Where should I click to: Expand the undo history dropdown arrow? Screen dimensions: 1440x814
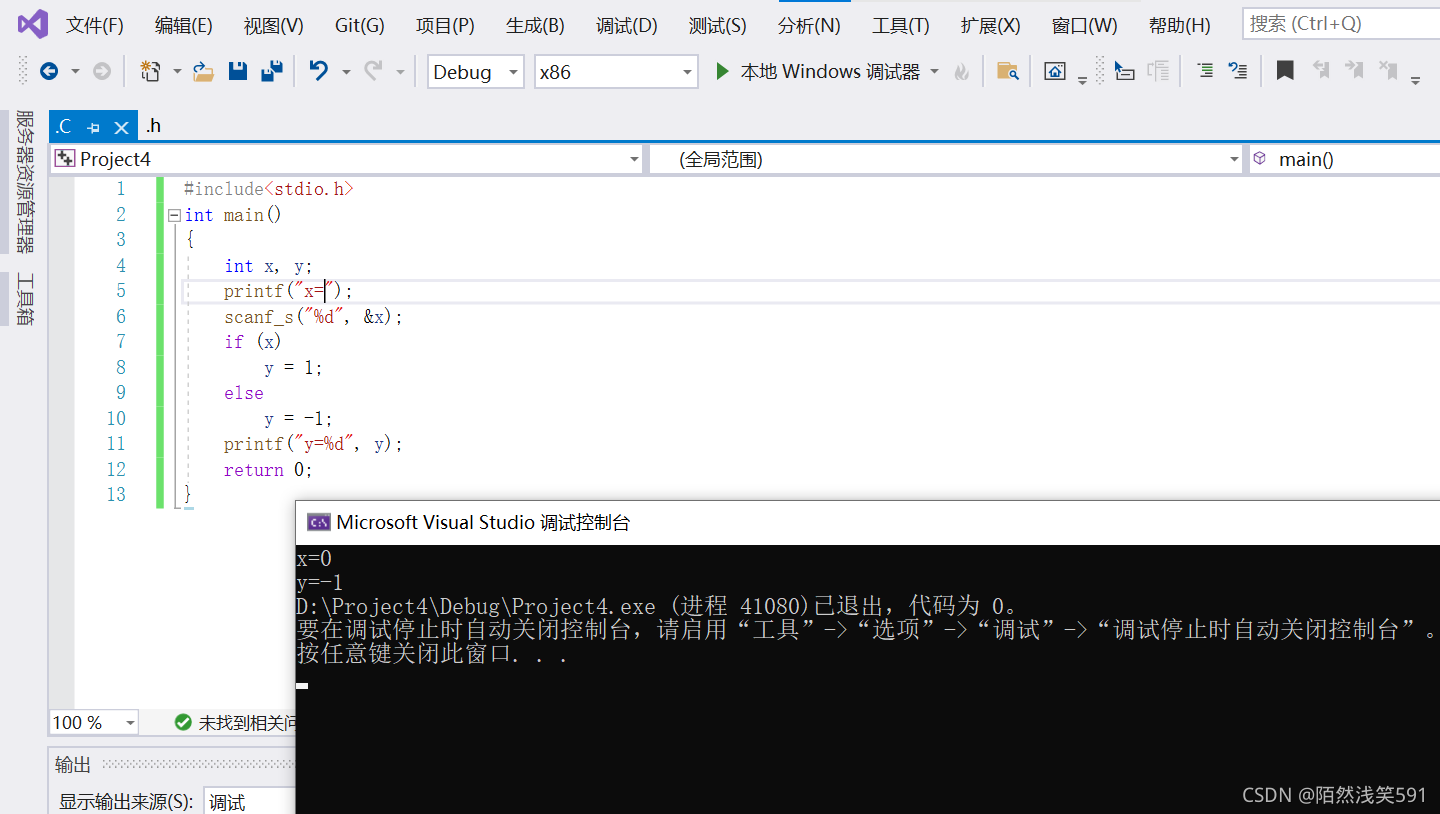click(346, 71)
